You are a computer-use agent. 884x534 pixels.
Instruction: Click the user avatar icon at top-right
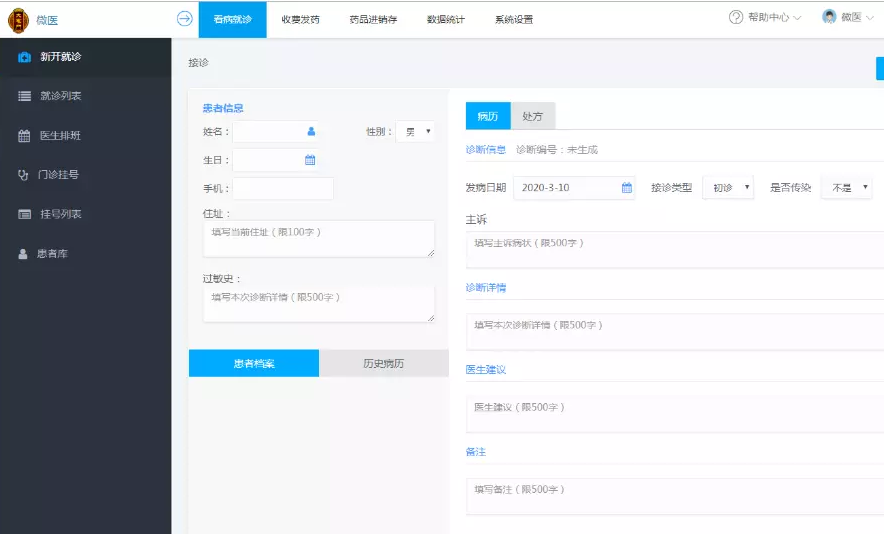pyautogui.click(x=829, y=18)
